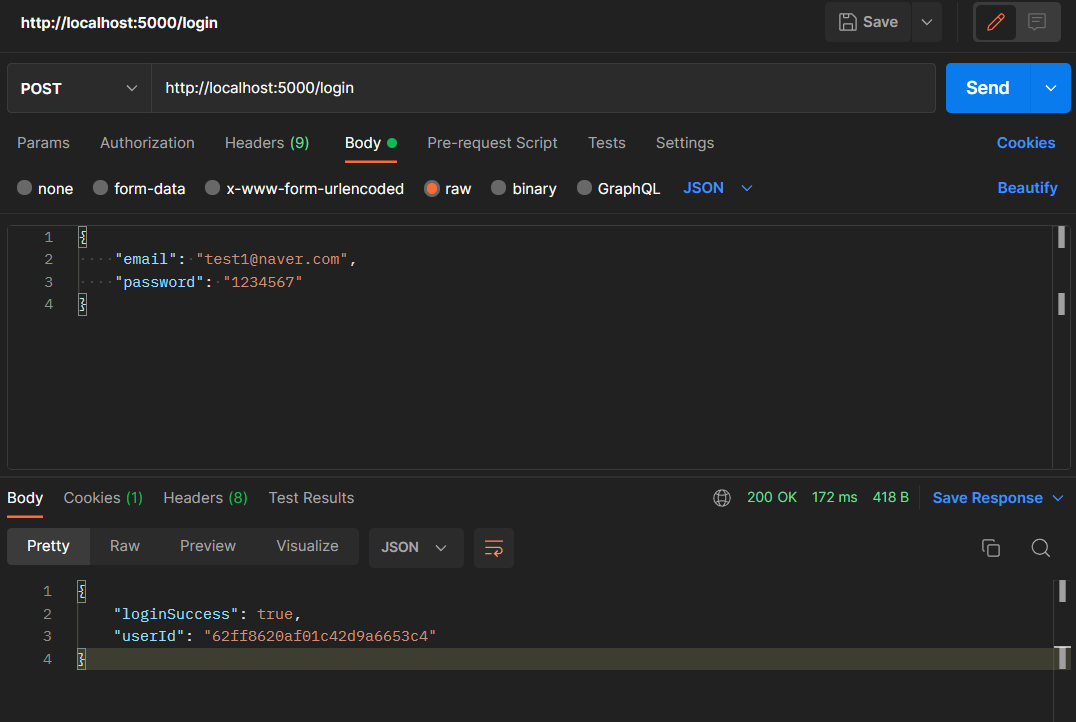Select the raw body radio button
The width and height of the screenshot is (1076, 722).
[x=432, y=188]
